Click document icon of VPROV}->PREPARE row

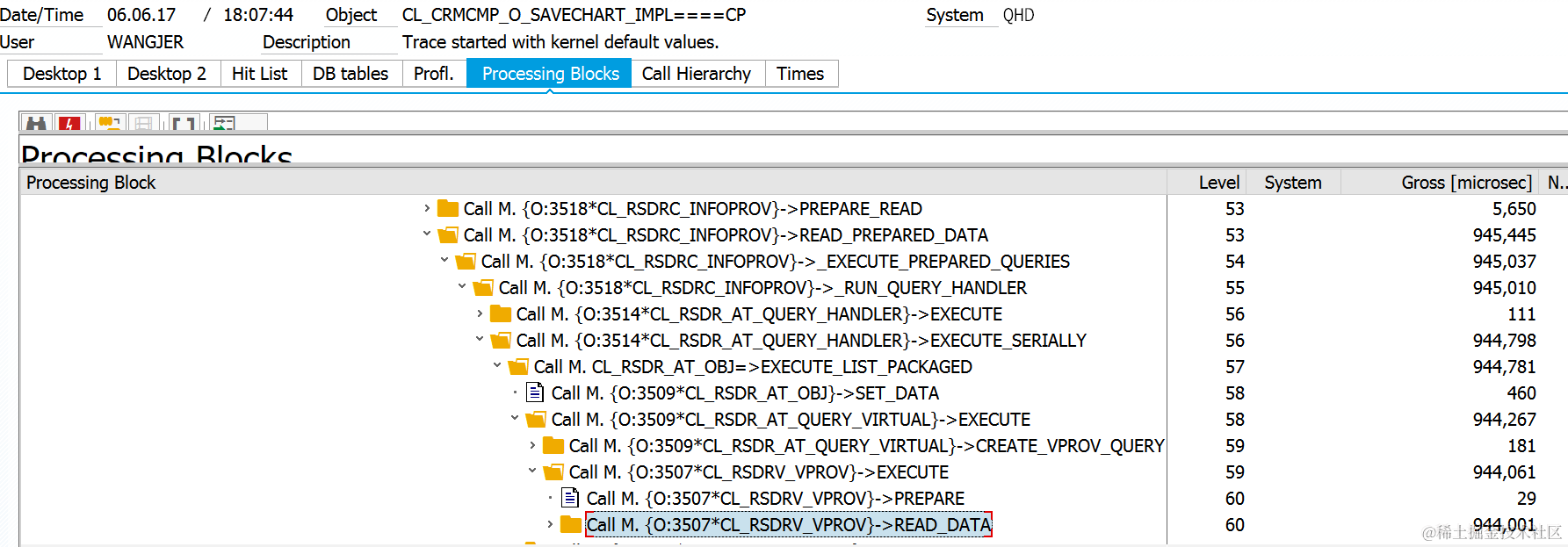[570, 498]
